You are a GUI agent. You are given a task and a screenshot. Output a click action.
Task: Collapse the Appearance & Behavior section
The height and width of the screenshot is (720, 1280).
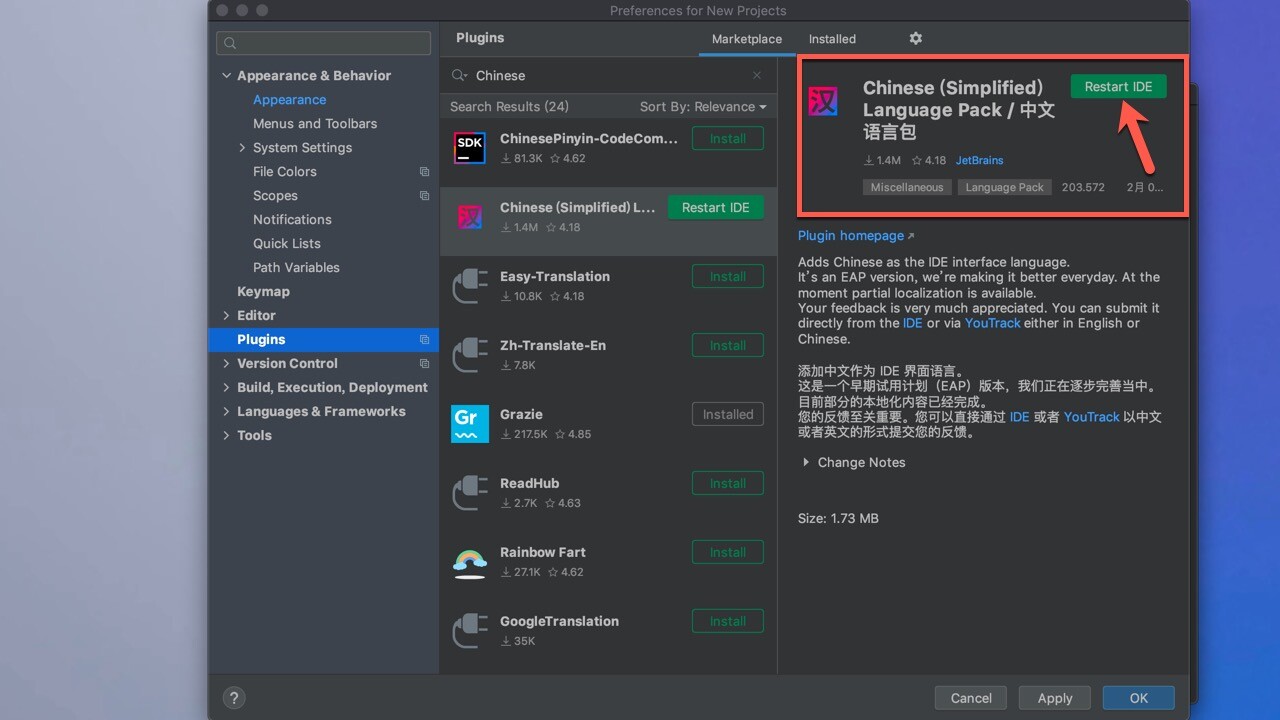coord(227,76)
